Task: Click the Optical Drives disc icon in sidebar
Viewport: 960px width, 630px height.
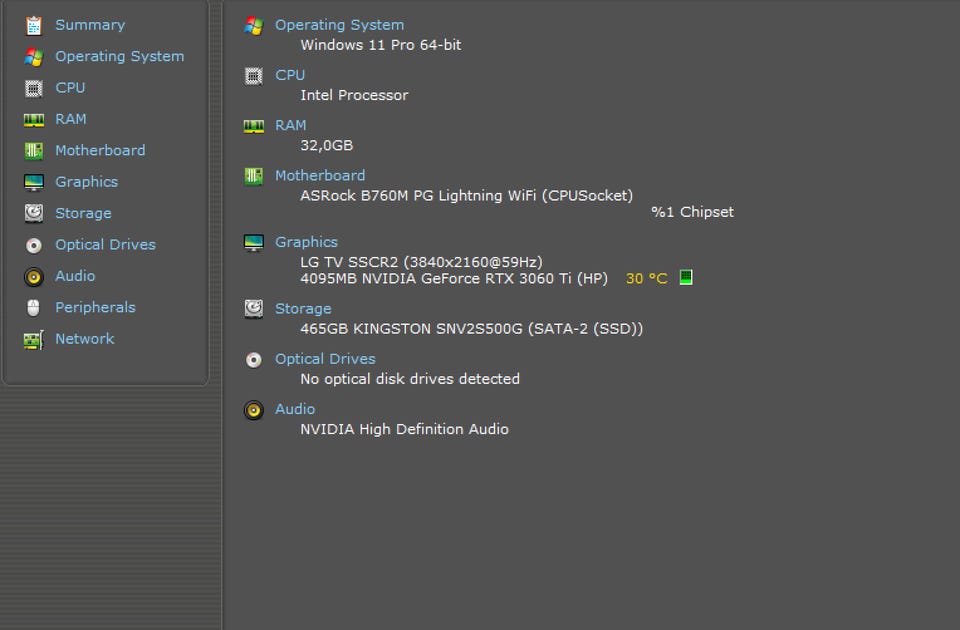Action: point(34,245)
